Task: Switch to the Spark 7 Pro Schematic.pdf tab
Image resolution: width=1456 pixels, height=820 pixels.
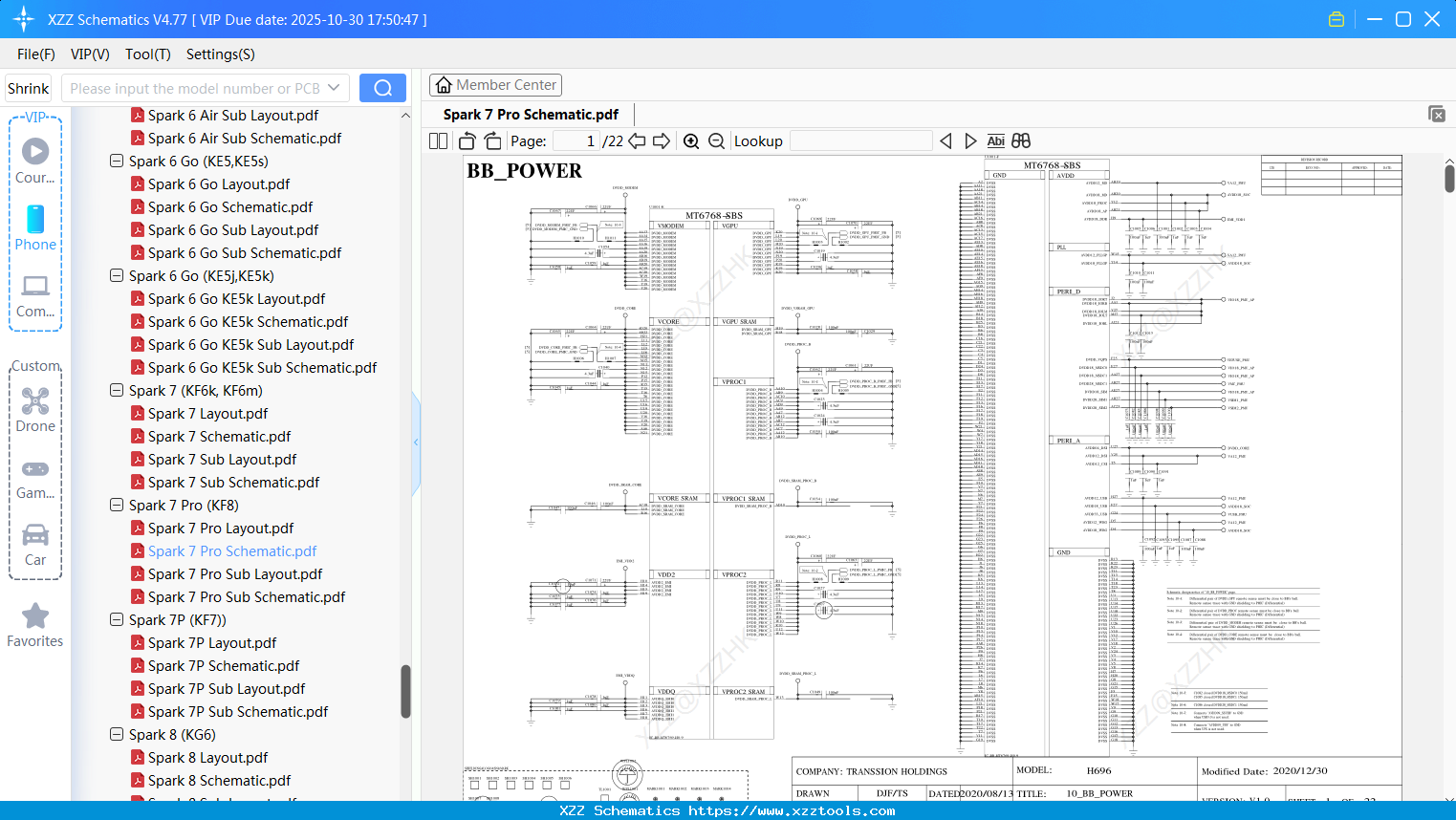Action: (531, 114)
